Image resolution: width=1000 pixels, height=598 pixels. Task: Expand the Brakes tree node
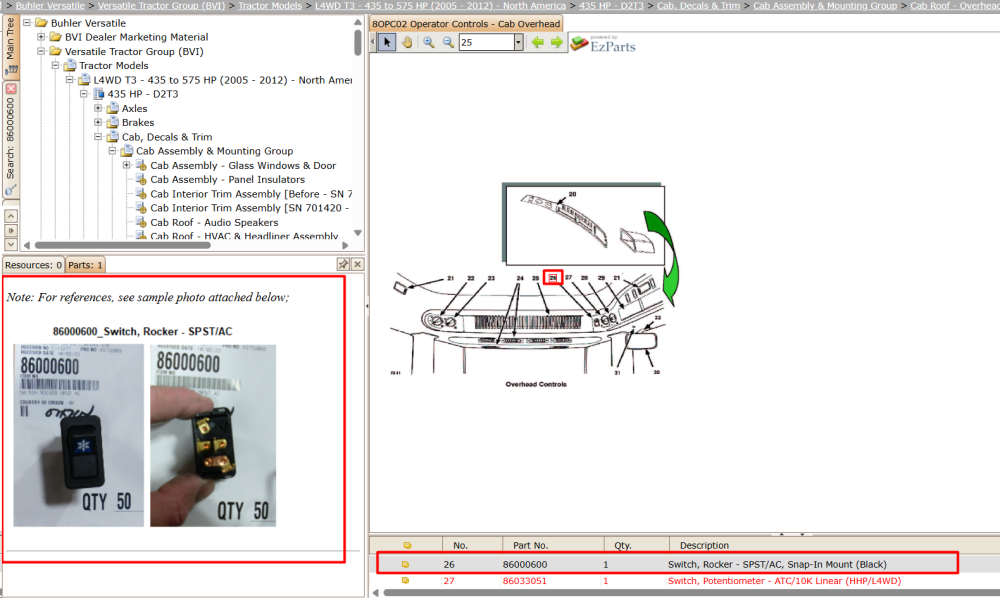[x=98, y=122]
